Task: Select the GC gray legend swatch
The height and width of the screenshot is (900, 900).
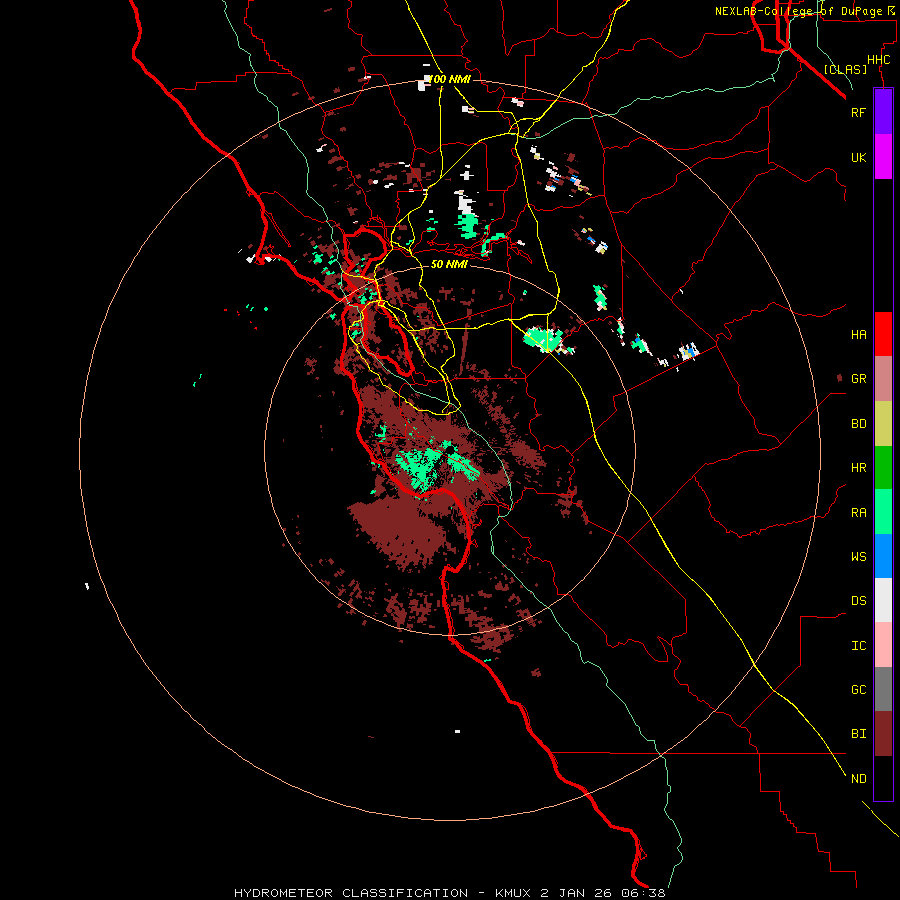Action: point(883,689)
